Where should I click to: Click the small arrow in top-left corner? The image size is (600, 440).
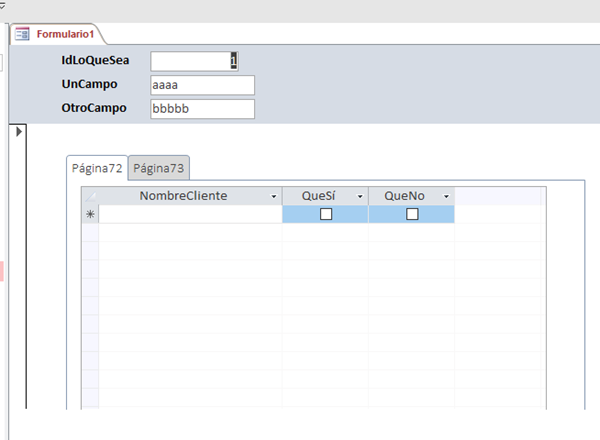[3, 4]
